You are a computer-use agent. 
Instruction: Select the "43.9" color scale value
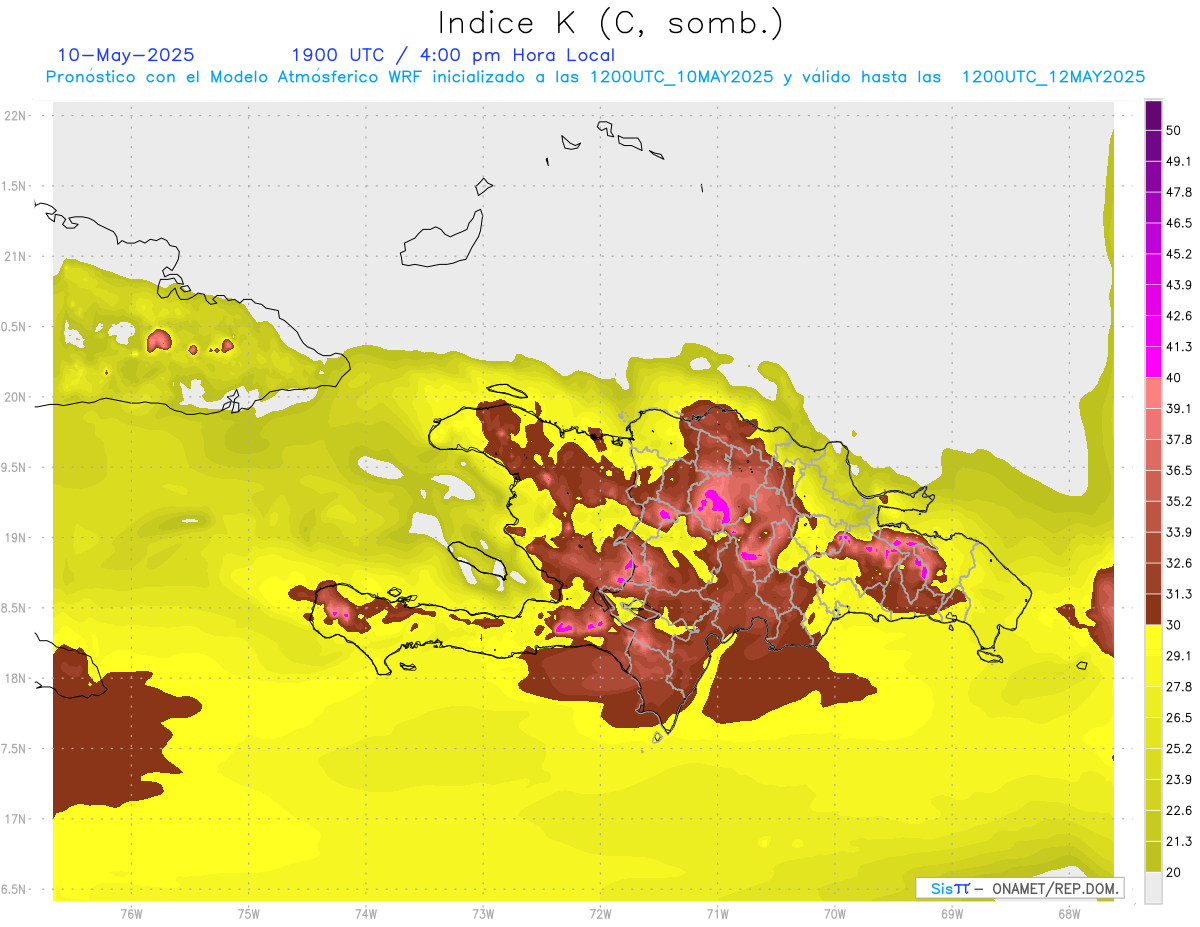pos(1179,285)
